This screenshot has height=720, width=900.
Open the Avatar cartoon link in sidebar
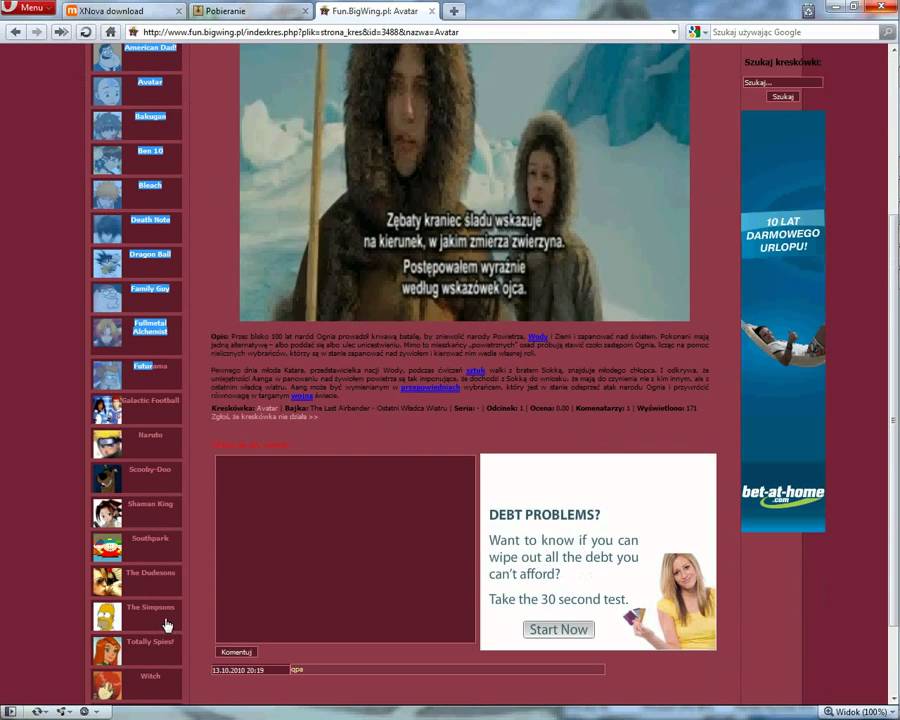click(x=150, y=82)
